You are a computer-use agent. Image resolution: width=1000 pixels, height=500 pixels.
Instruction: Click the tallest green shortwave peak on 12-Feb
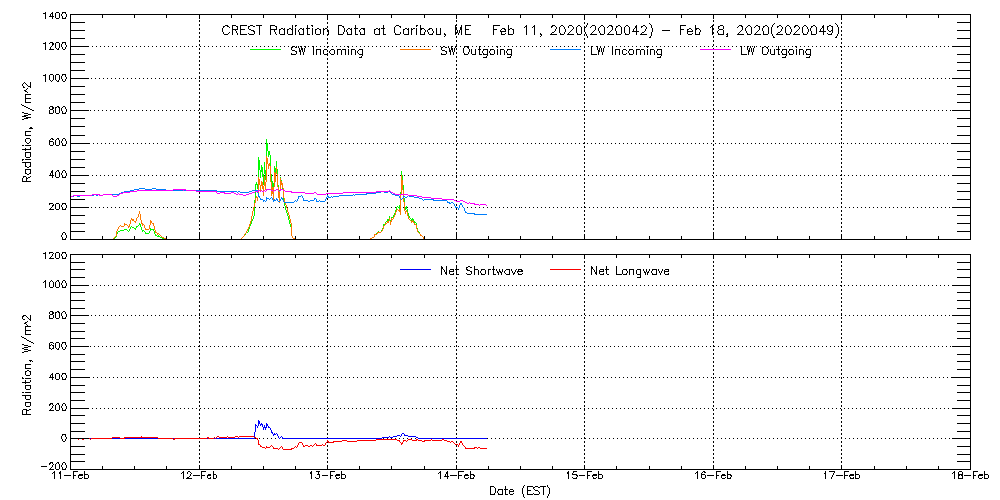pos(266,142)
